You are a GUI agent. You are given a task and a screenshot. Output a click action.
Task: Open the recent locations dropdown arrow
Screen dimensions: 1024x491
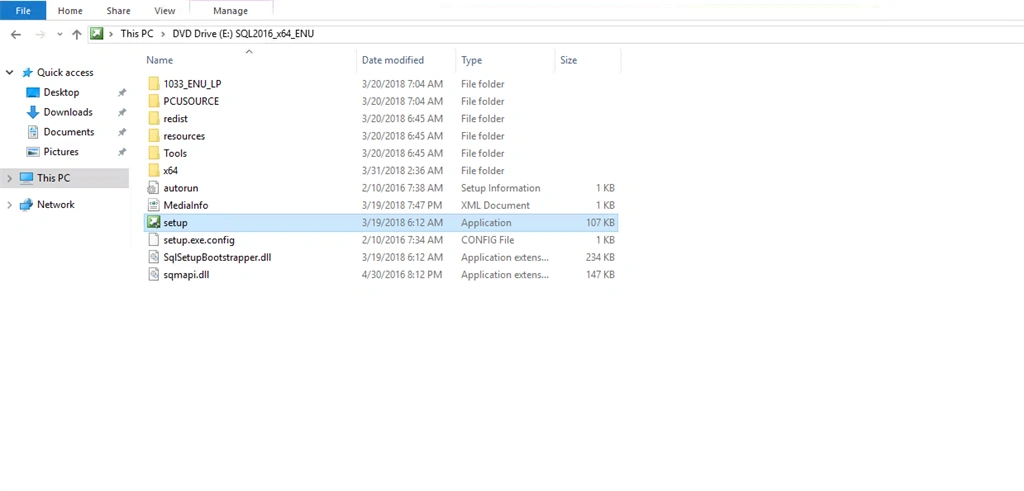click(x=59, y=34)
